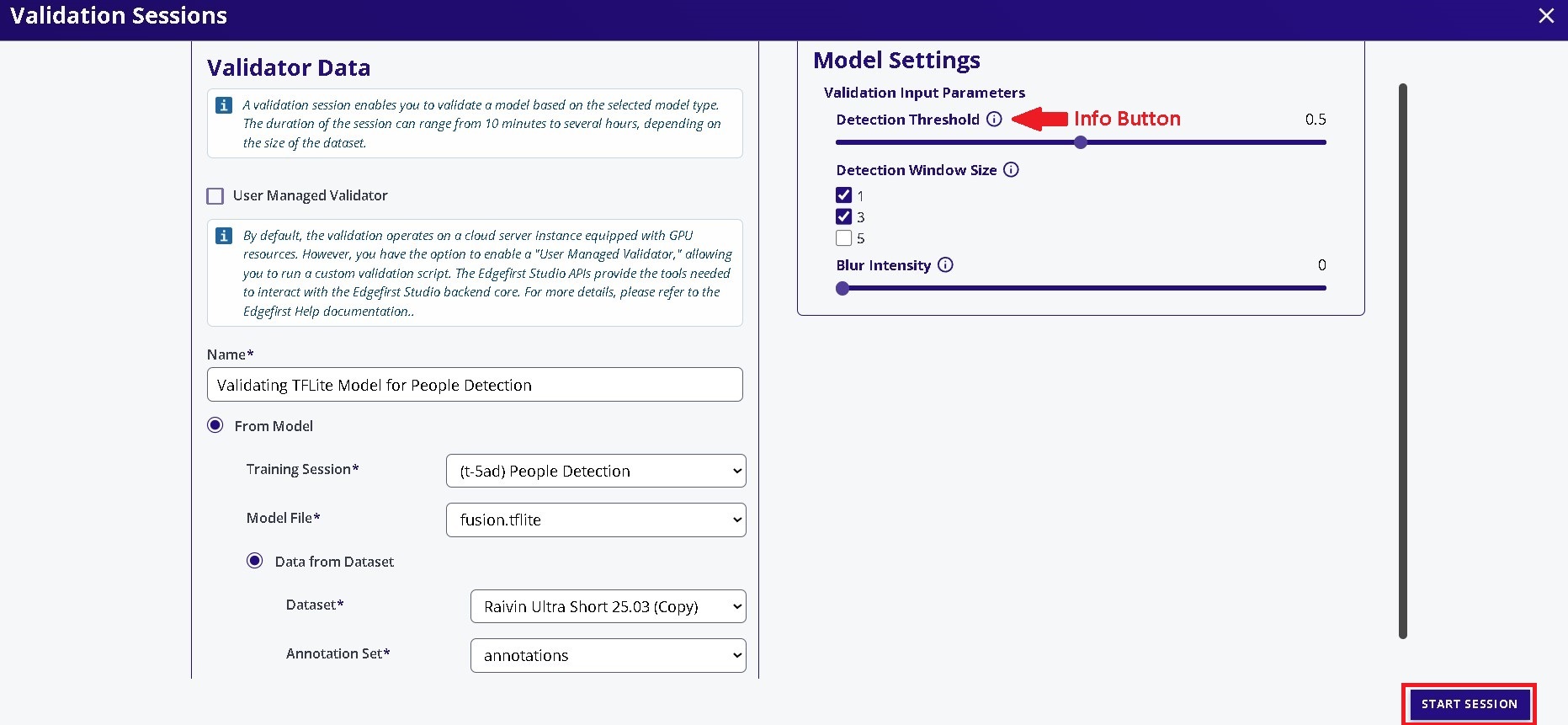Click the Blur Intensity info icon
1568x725 pixels.
945,265
